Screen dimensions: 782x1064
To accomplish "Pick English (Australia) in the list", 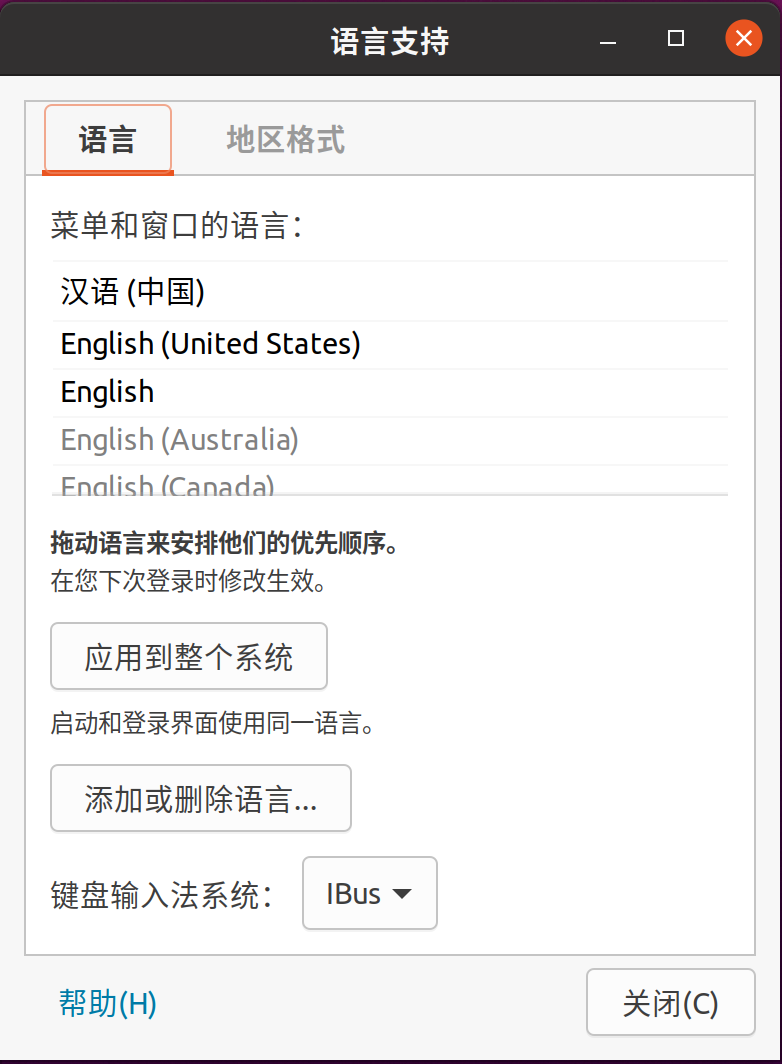I will click(390, 440).
